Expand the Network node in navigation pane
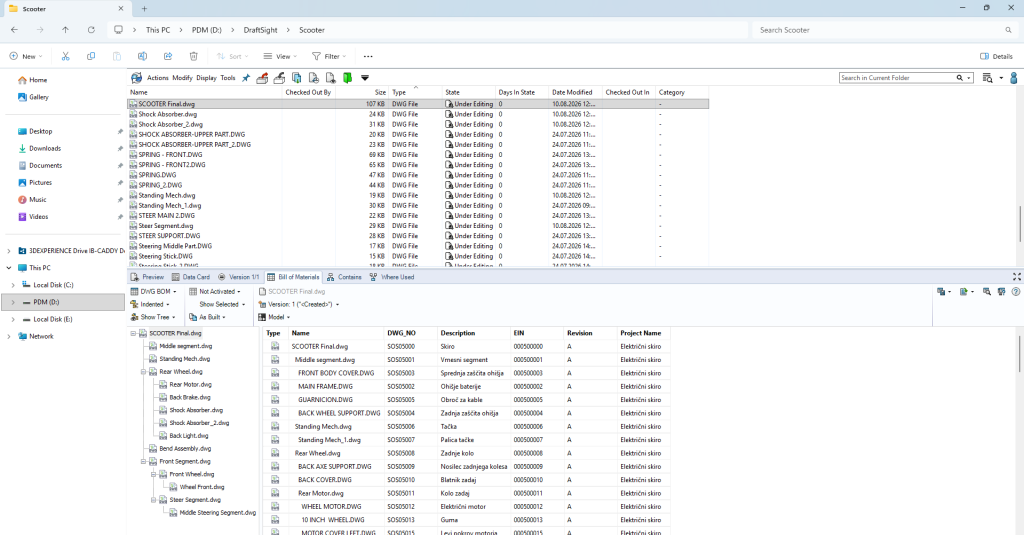Image resolution: width=1024 pixels, height=535 pixels. [9, 336]
